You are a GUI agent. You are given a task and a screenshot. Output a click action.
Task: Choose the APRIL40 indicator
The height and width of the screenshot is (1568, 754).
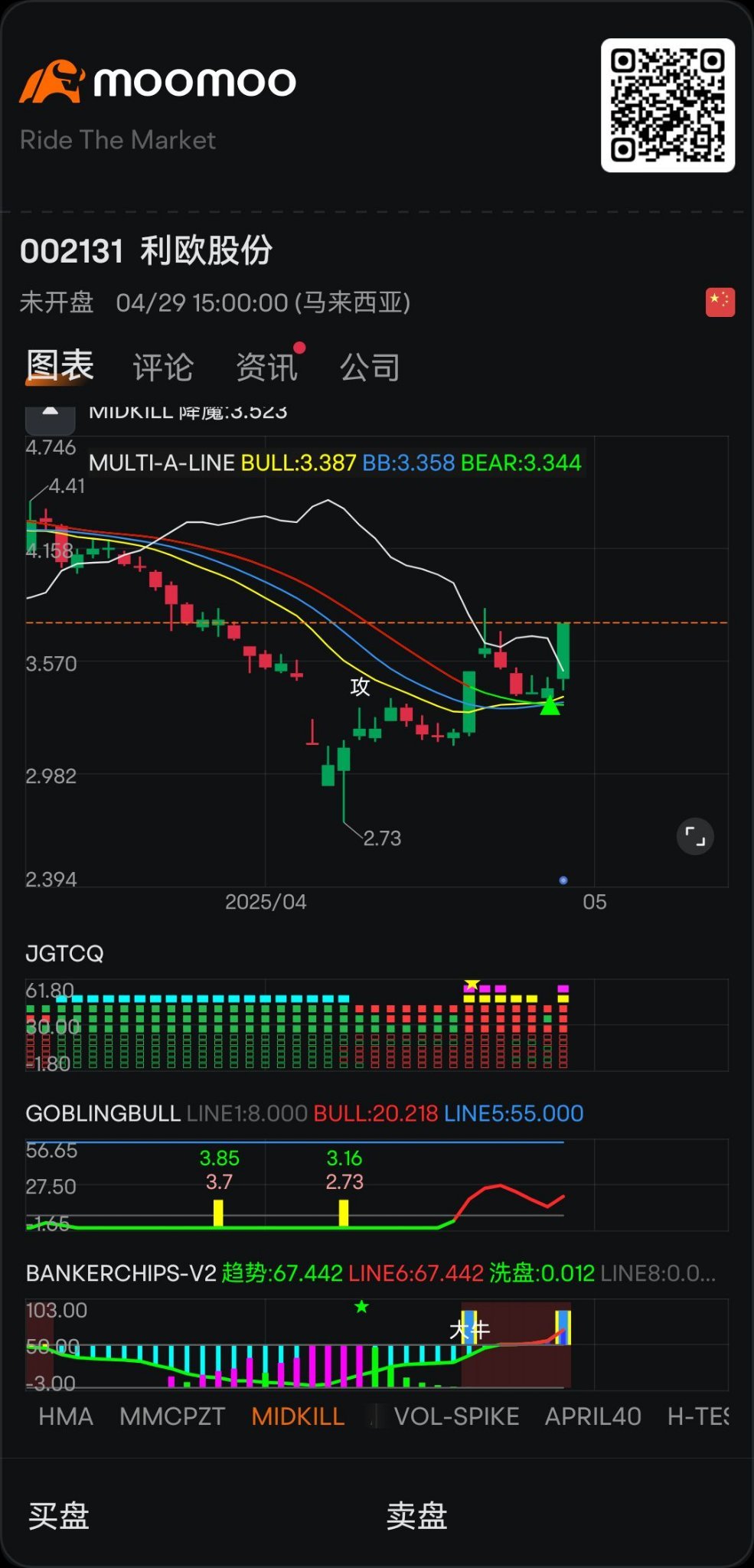592,1416
